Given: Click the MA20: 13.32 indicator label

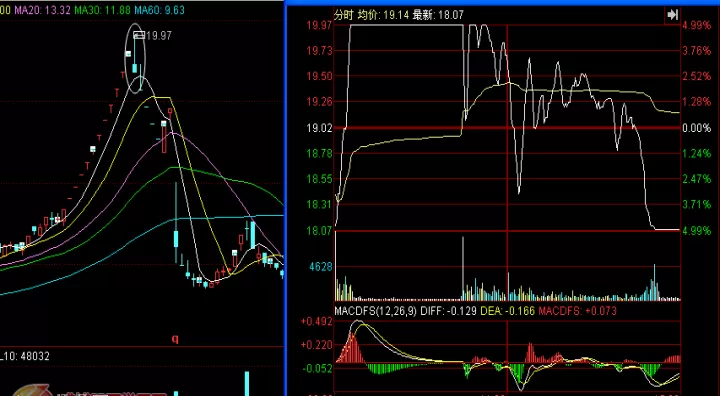Looking at the screenshot, I should click(x=42, y=10).
